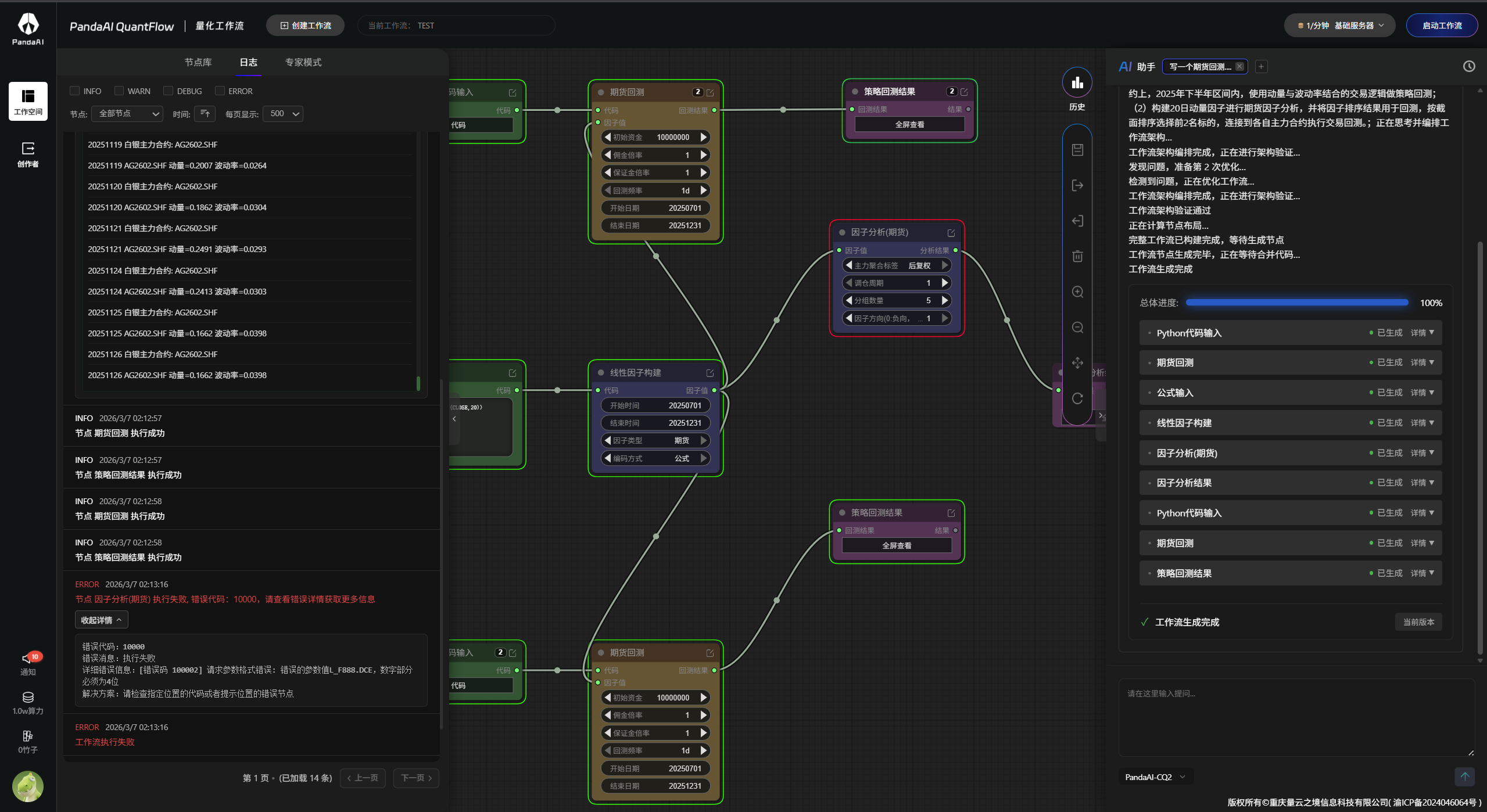Screen dimensions: 1487x812
Task: Open the 通知 notifications megaphone icon
Action: coord(28,663)
